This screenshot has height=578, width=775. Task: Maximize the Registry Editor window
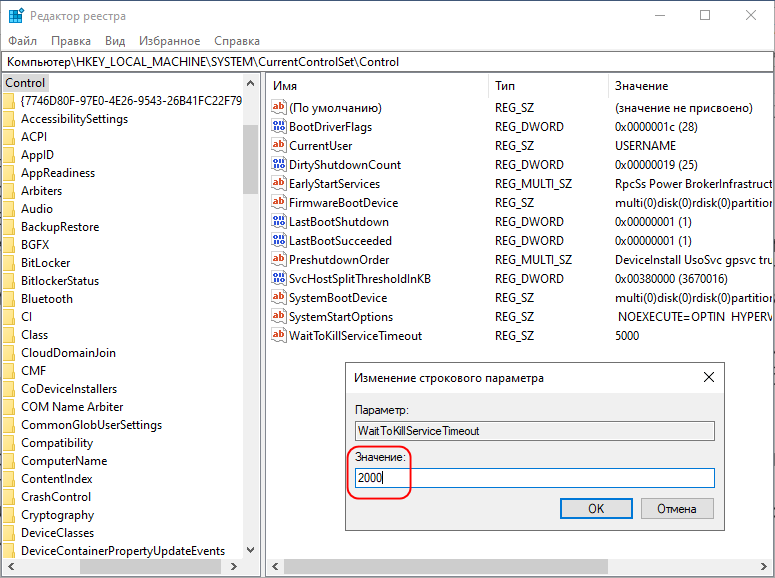tap(705, 15)
